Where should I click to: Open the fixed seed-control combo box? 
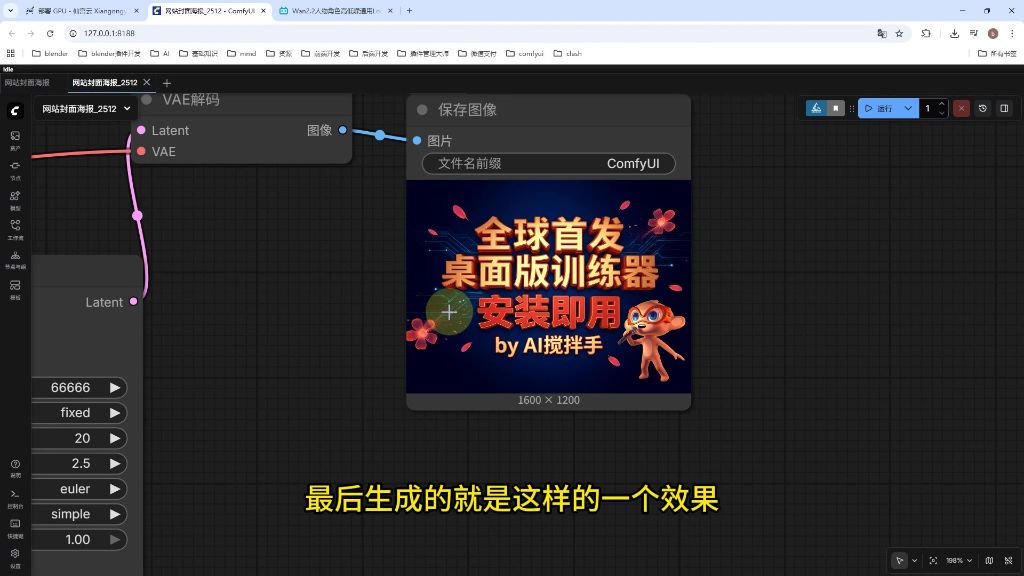tap(79, 413)
